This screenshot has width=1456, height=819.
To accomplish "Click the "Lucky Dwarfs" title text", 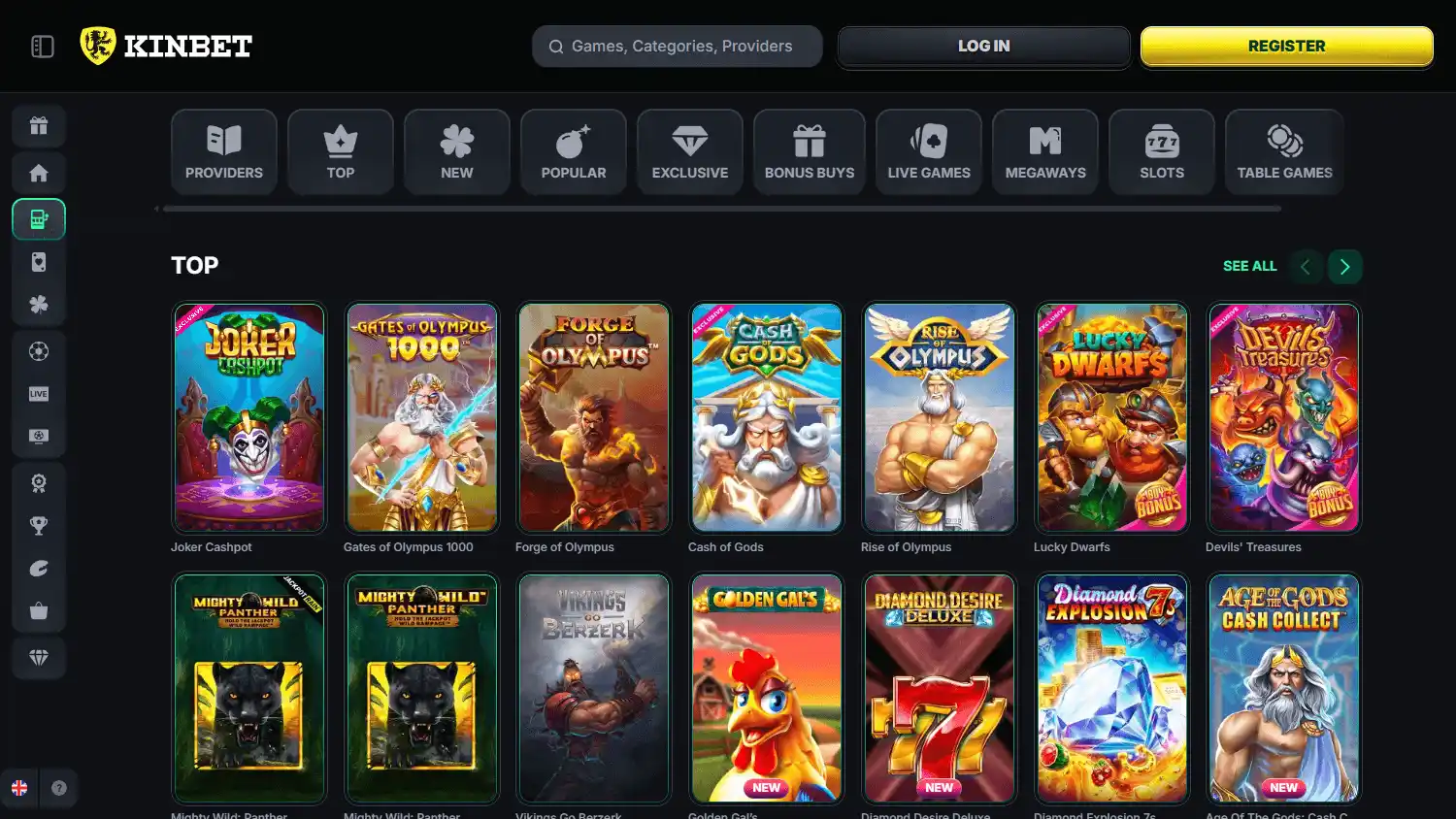I will tap(1072, 547).
